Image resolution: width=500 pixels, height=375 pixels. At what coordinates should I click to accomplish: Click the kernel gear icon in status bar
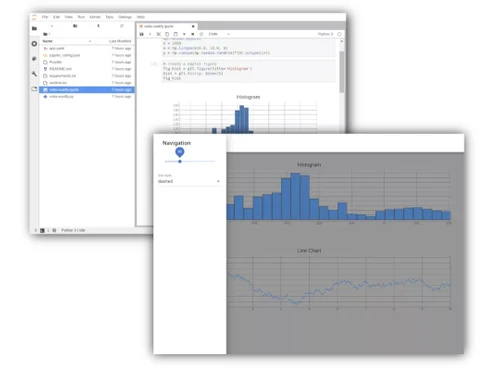(54, 230)
